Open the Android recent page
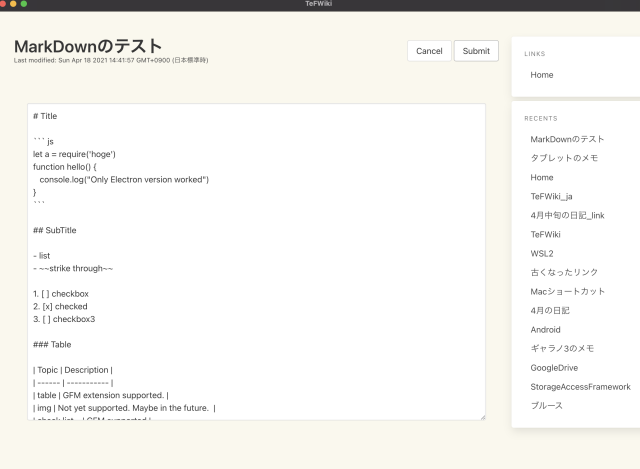 pos(545,330)
